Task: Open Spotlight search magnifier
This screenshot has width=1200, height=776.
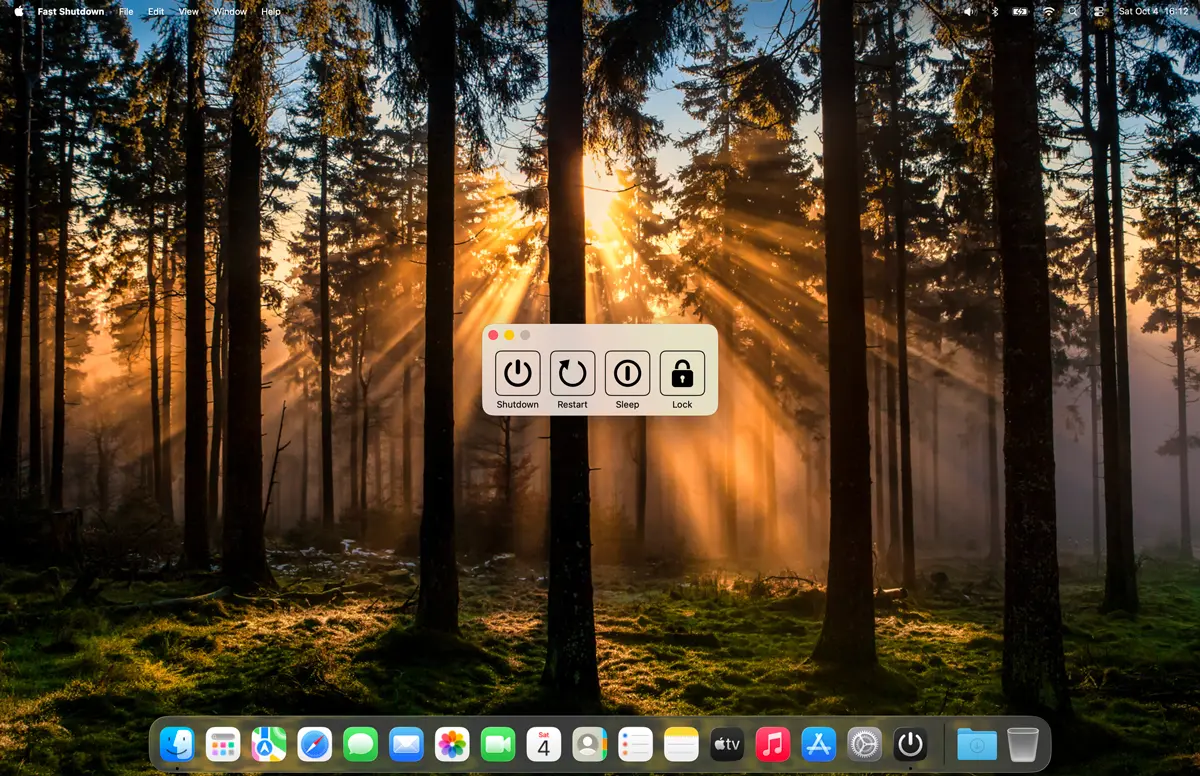Action: point(1074,11)
